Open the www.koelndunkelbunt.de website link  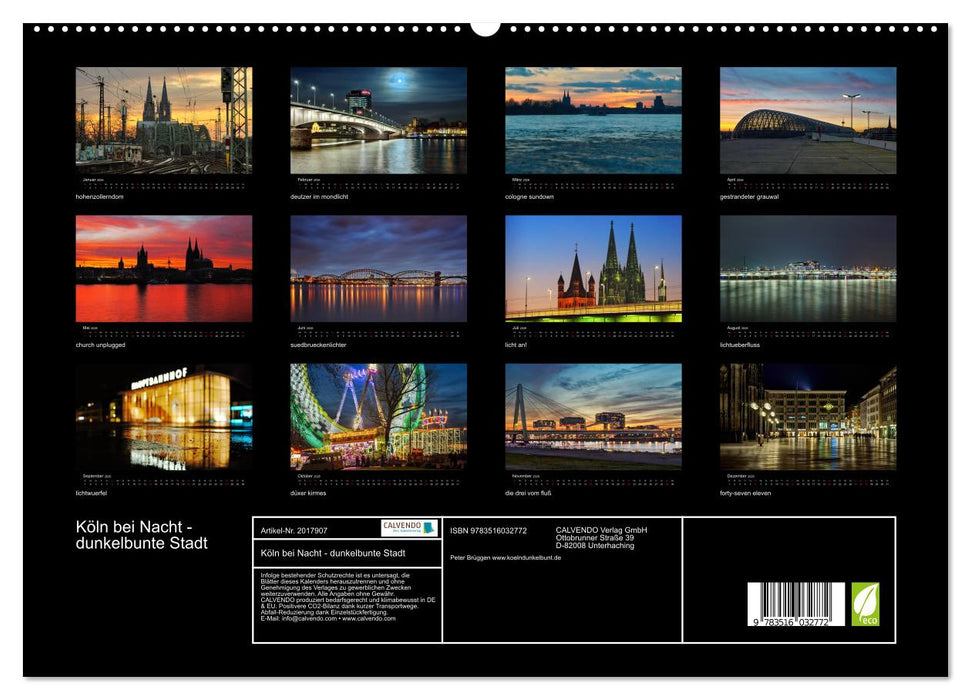click(528, 558)
